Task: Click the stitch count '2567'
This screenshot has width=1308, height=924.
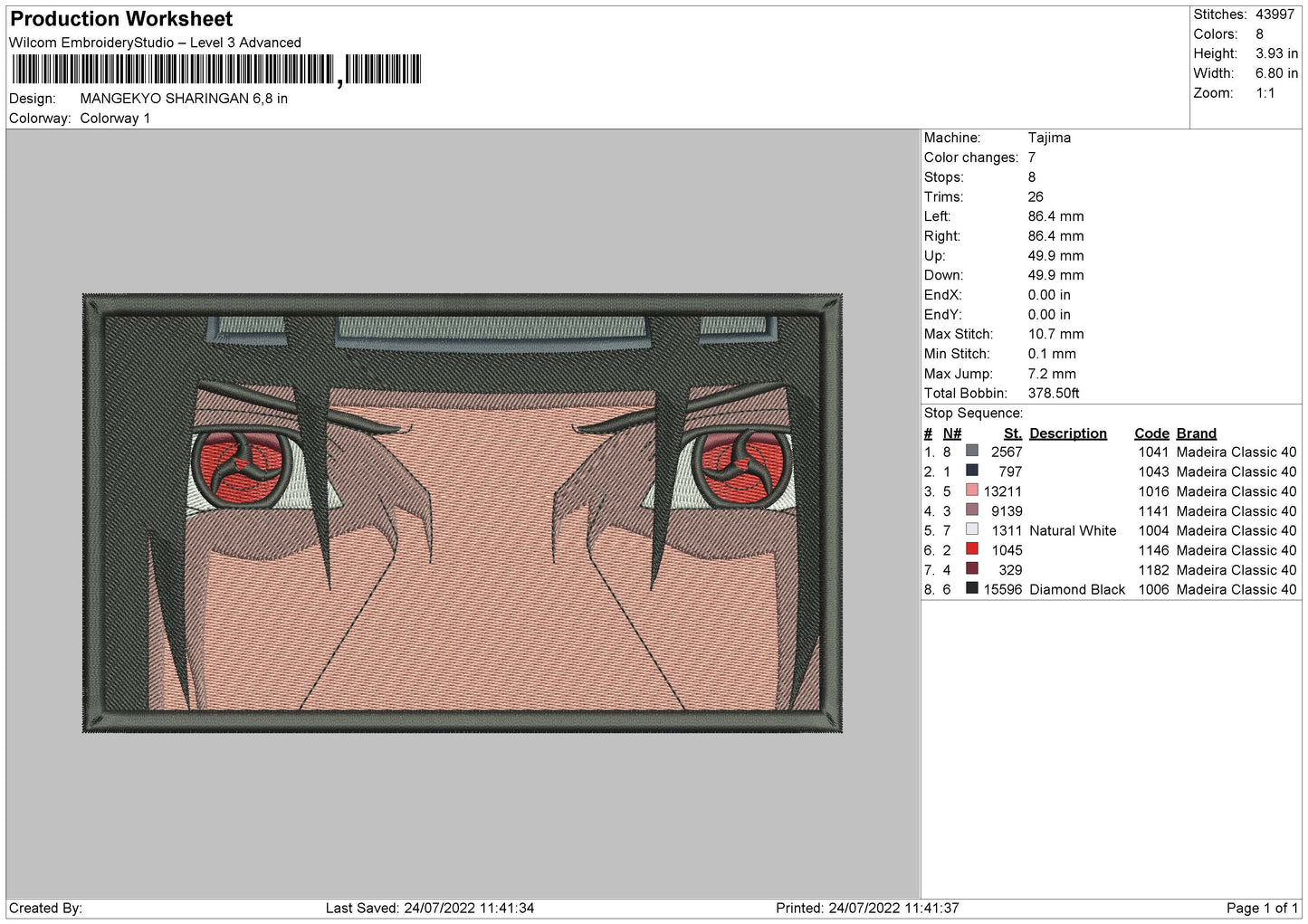Action: pos(1007,452)
